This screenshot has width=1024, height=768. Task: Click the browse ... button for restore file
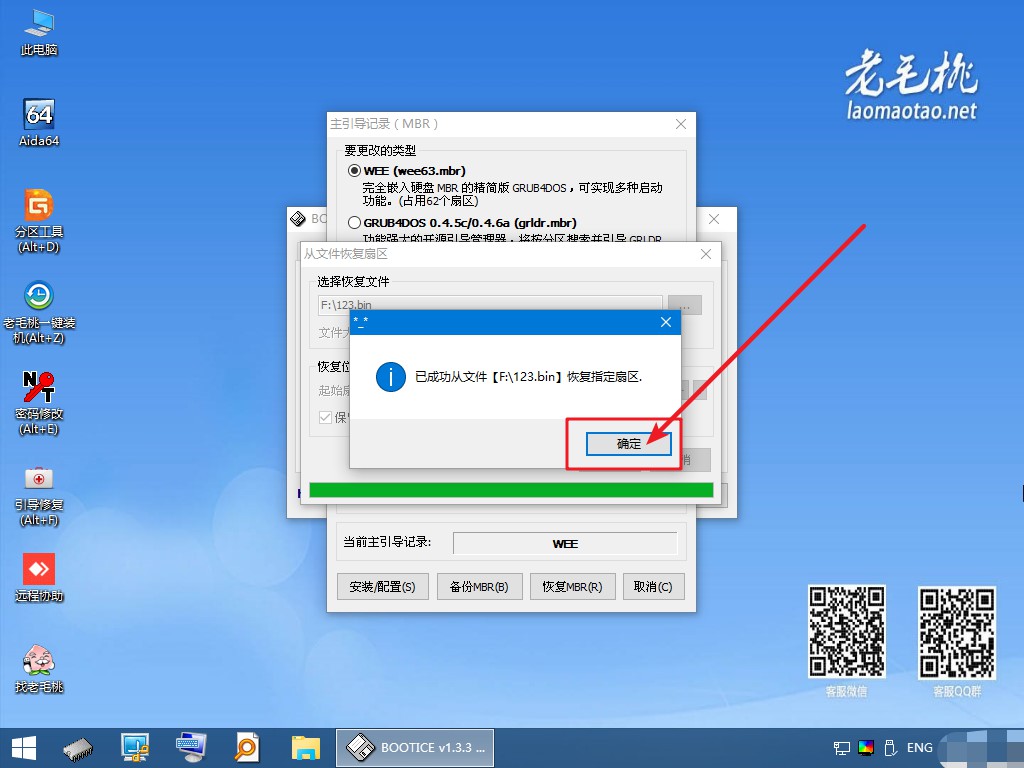(x=685, y=305)
